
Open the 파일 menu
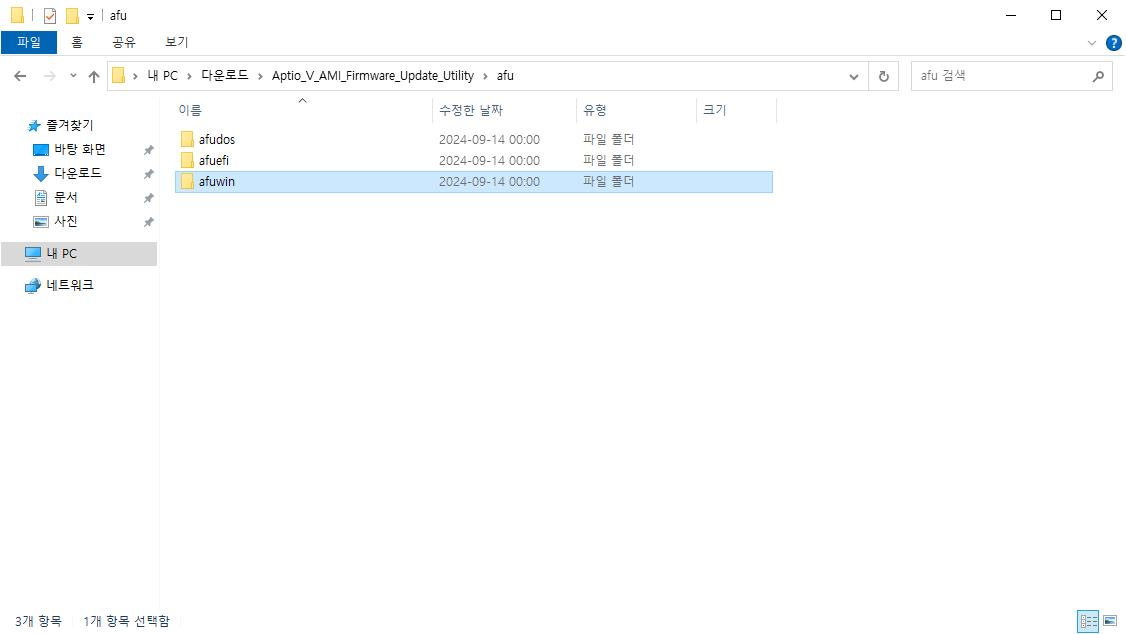[30, 42]
